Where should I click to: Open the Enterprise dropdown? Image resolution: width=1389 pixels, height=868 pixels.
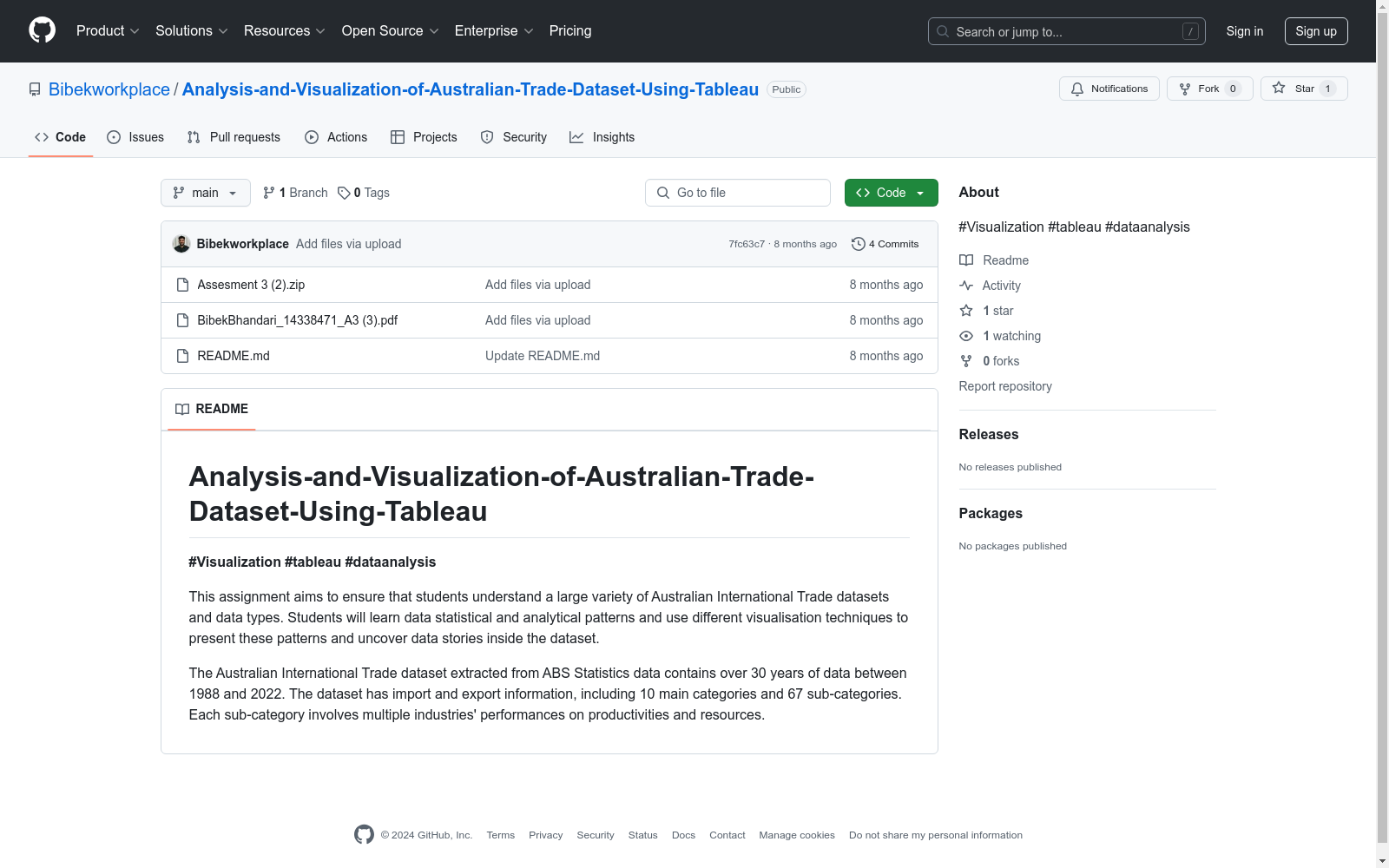click(494, 31)
